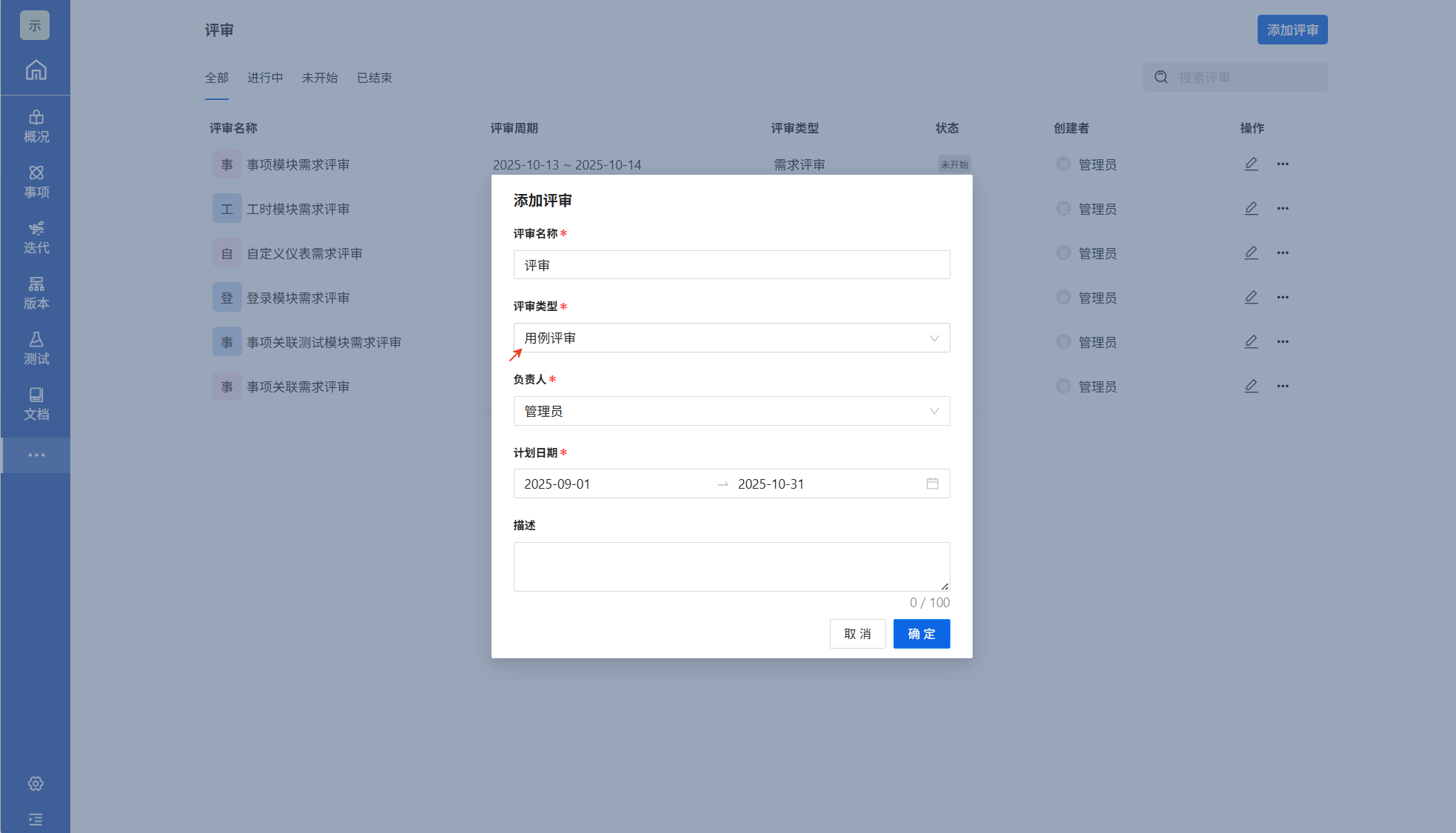Click the 确定 confirm button
The width and height of the screenshot is (1456, 833).
pyautogui.click(x=921, y=634)
